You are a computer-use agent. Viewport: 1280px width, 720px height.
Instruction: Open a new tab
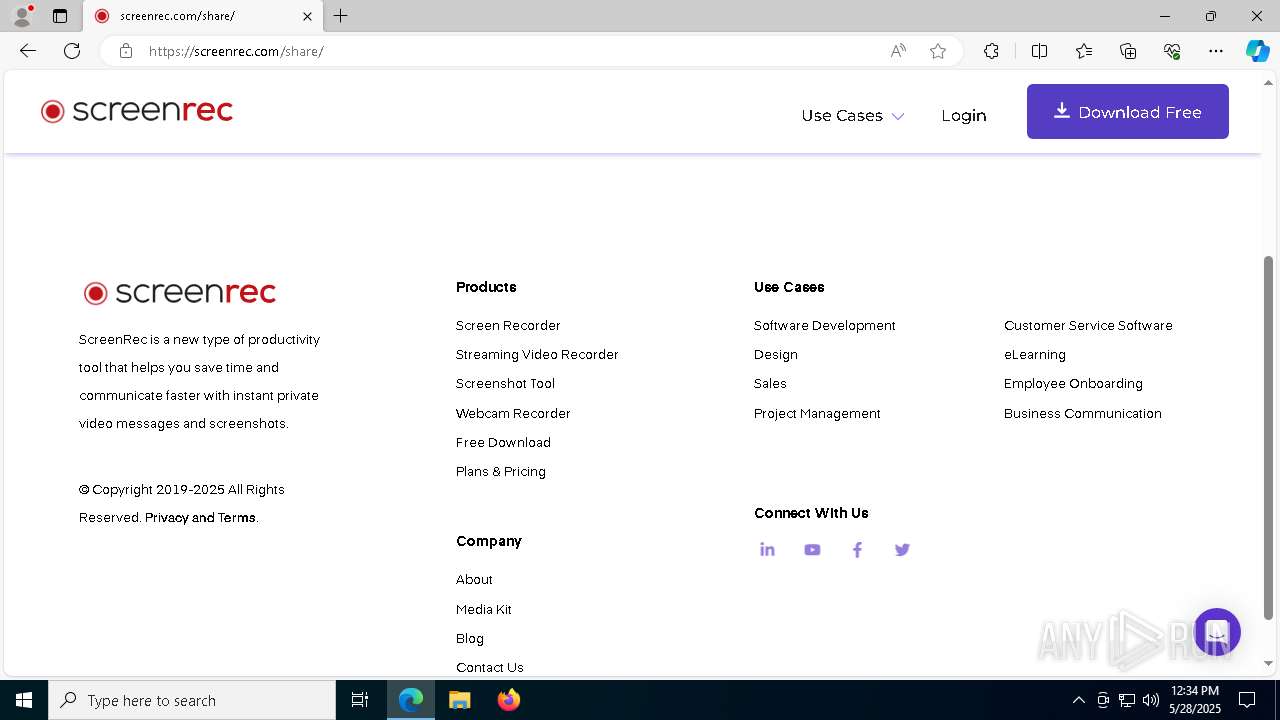click(x=341, y=16)
